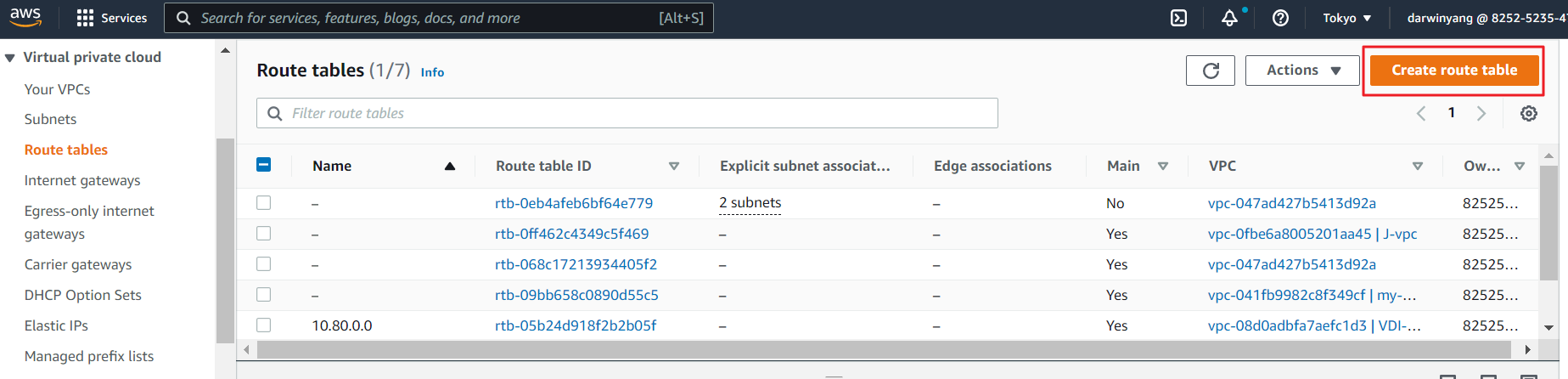The height and width of the screenshot is (379, 1568).
Task: Go to next page of route tables
Action: point(1481,113)
